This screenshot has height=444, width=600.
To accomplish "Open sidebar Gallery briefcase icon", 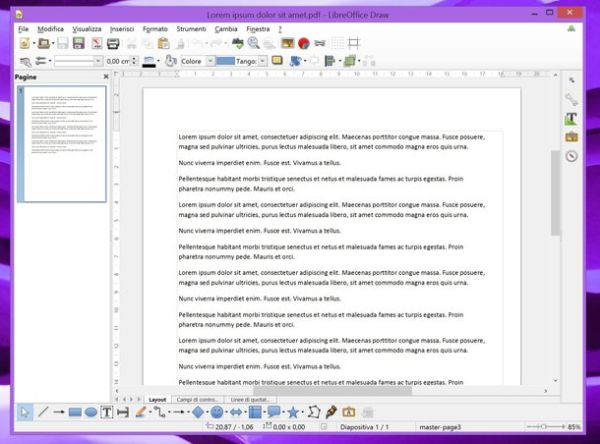I will (x=571, y=136).
